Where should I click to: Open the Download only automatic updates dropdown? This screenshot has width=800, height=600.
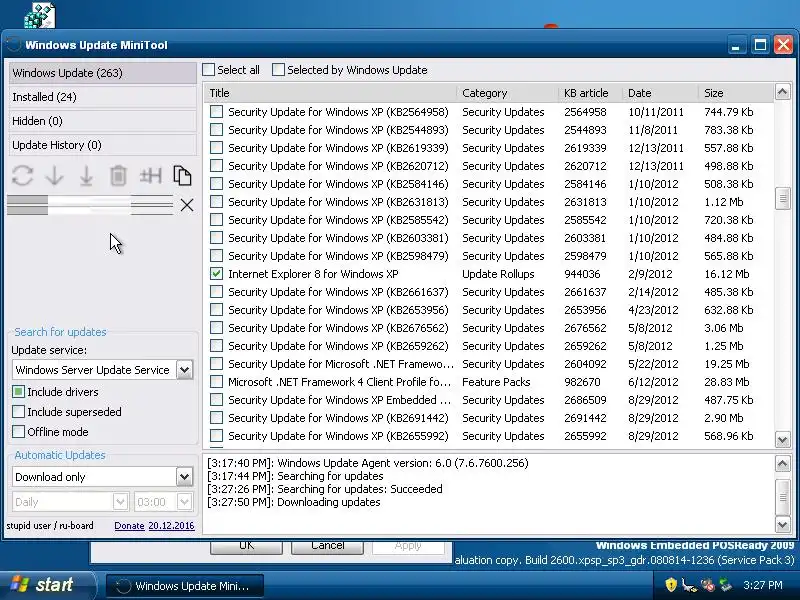[x=185, y=477]
